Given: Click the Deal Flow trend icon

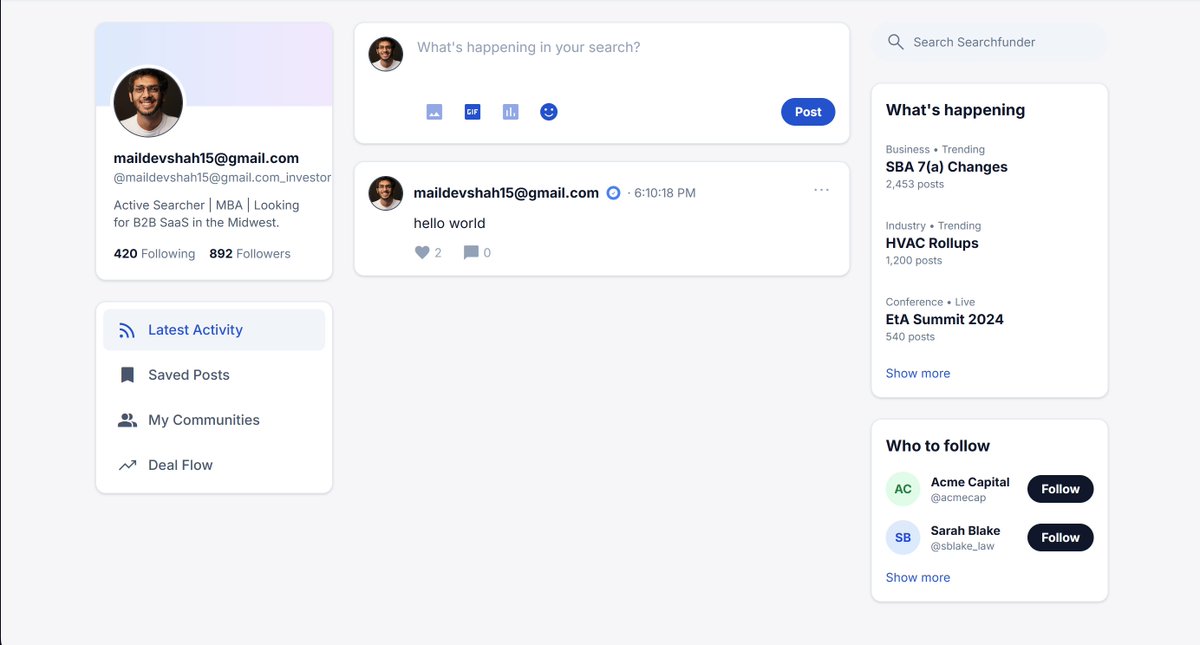Looking at the screenshot, I should click(x=127, y=465).
